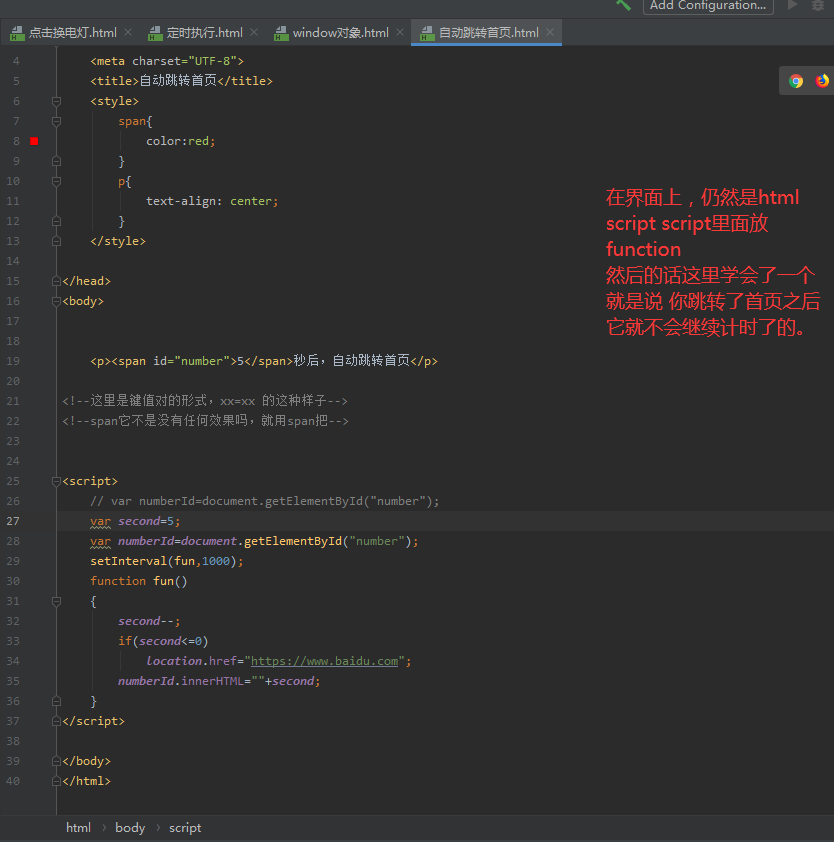Click line number 19 in gutter
This screenshot has height=842, width=834.
point(13,361)
